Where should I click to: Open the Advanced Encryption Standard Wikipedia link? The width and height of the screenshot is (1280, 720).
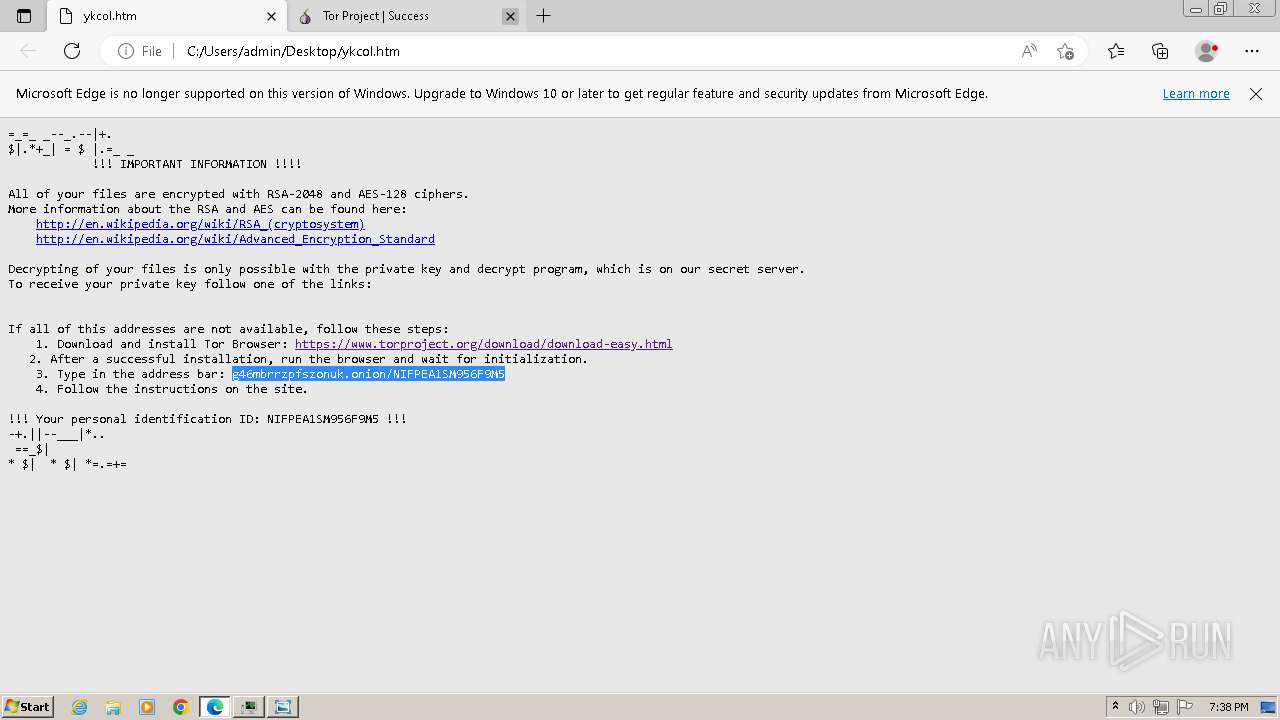click(235, 239)
